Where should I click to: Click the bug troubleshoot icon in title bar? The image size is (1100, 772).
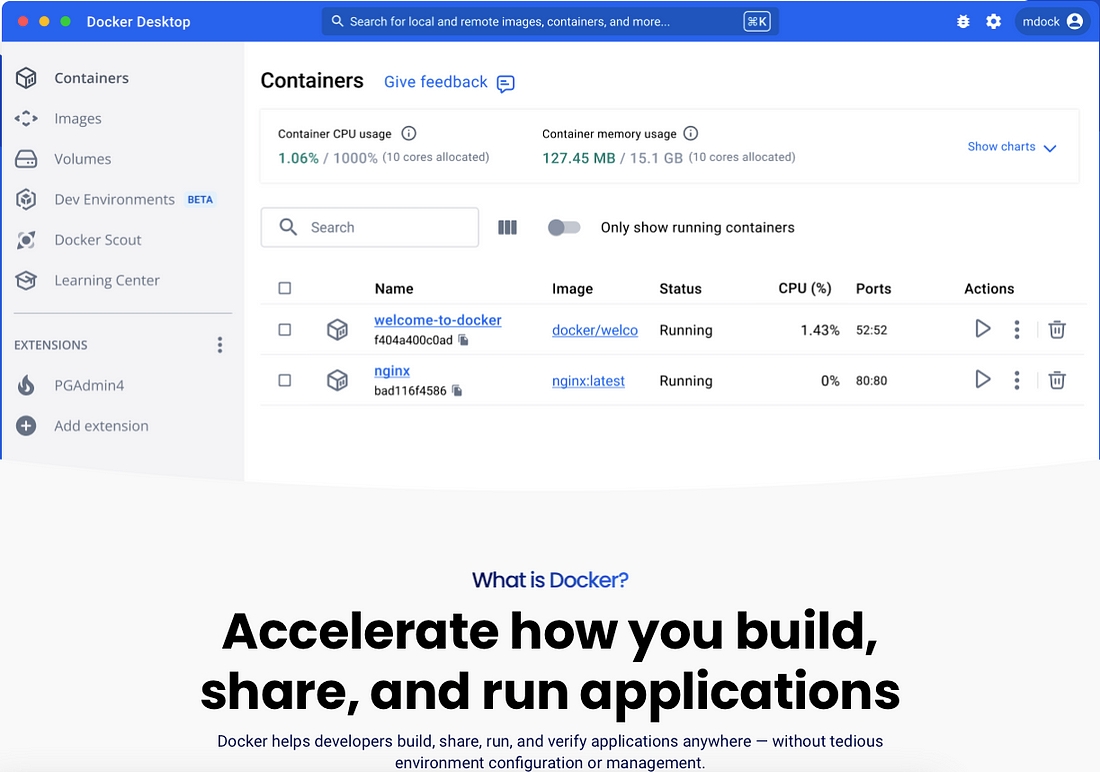963,22
